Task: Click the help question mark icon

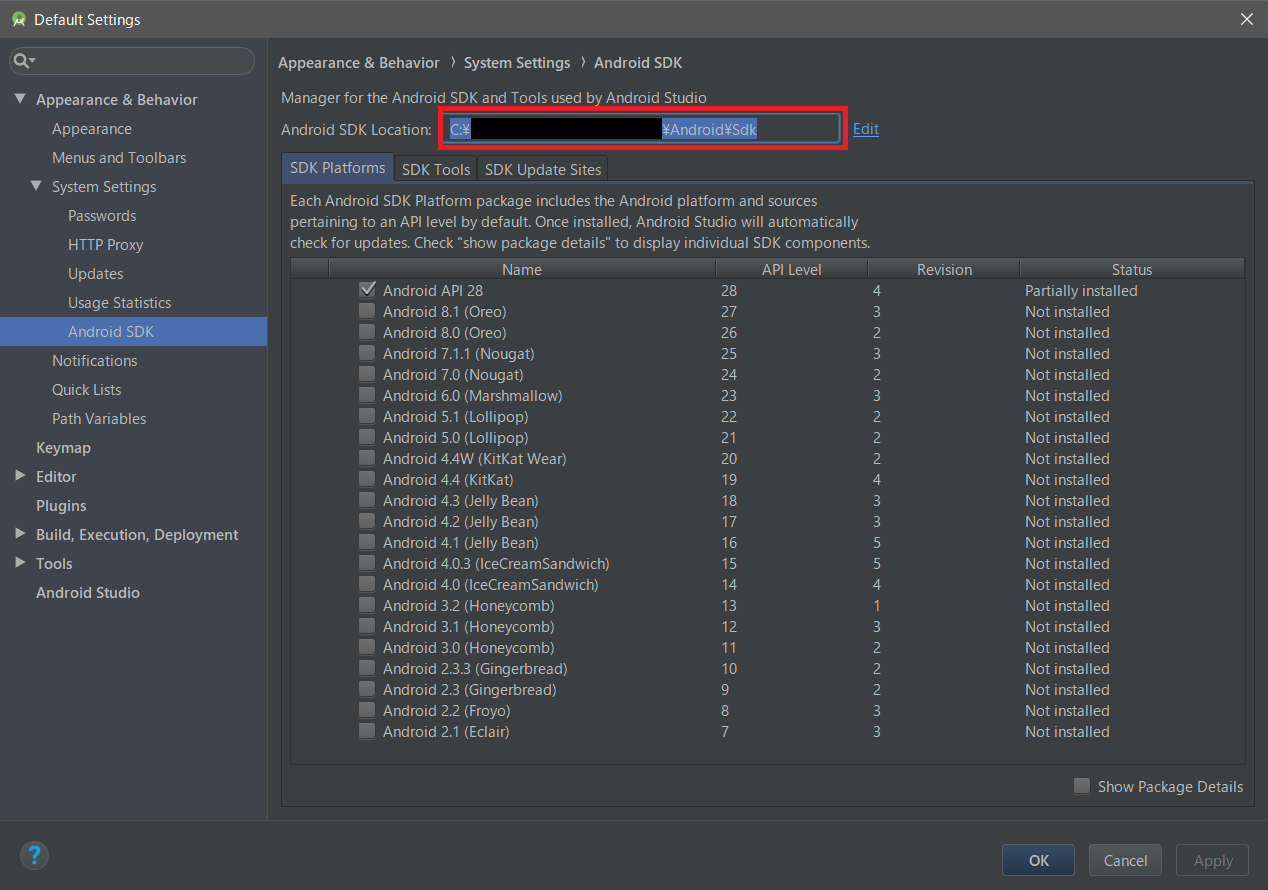Action: click(x=34, y=855)
